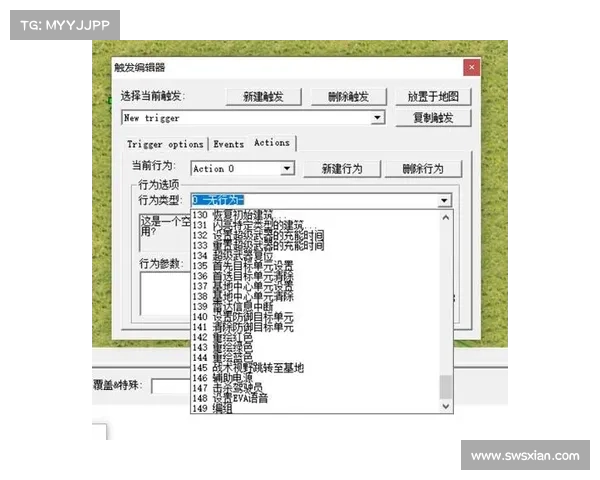This screenshot has height=480, width=600.
Task: Select list item 132 设置超级武器的充能时间
Action: pyautogui.click(x=316, y=235)
